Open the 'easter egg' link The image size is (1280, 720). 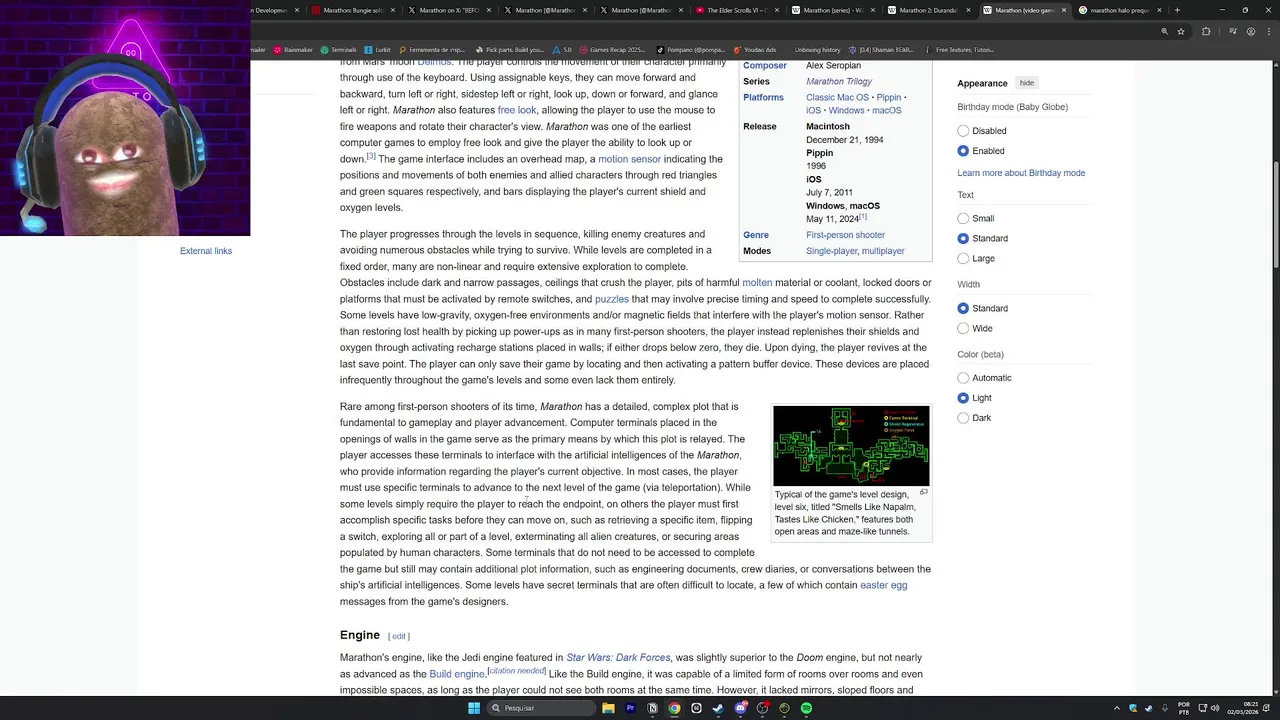(x=884, y=585)
